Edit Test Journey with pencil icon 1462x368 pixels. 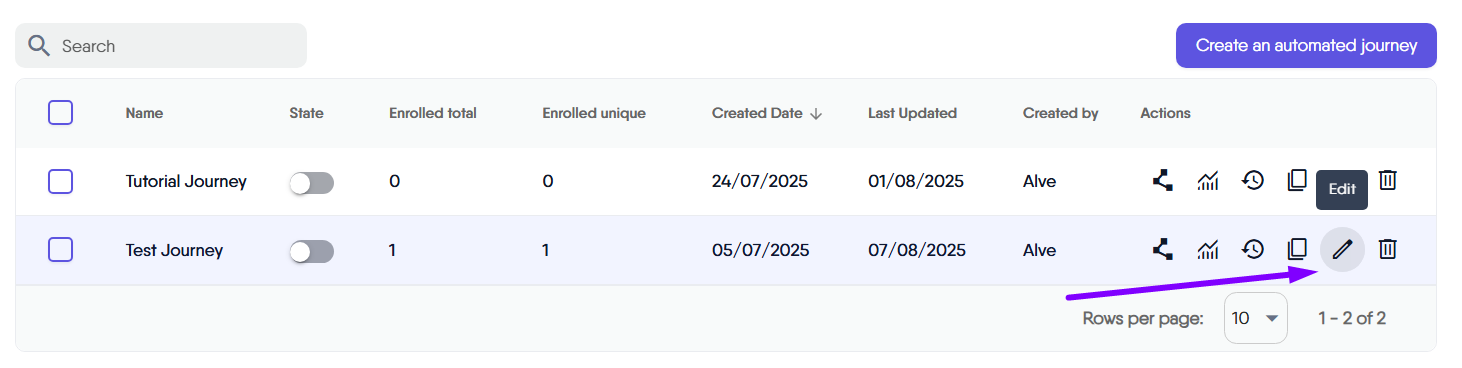pos(1342,250)
